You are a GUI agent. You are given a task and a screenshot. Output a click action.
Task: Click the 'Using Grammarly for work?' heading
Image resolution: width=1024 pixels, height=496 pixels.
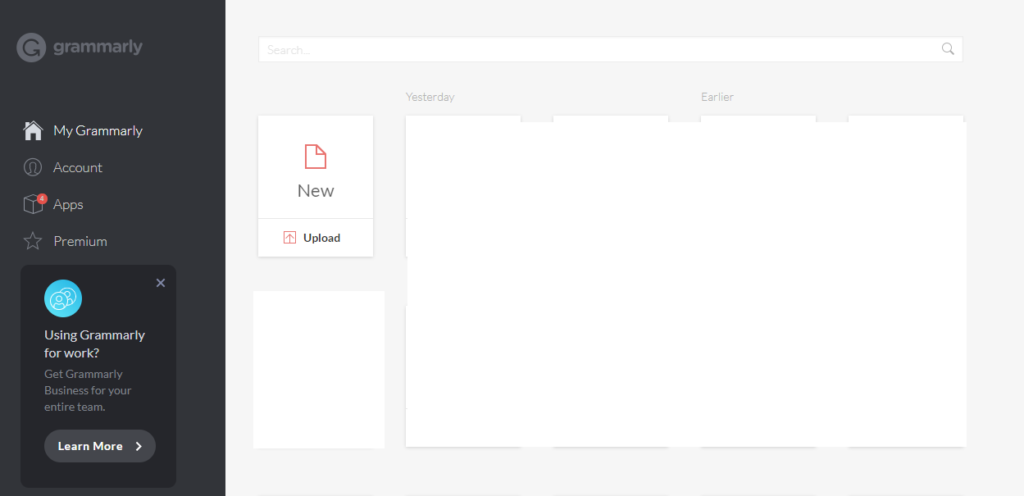(95, 344)
